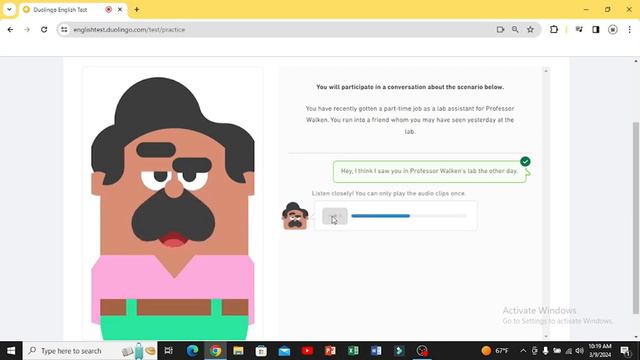Open the Chrome profile avatar

click(613, 30)
